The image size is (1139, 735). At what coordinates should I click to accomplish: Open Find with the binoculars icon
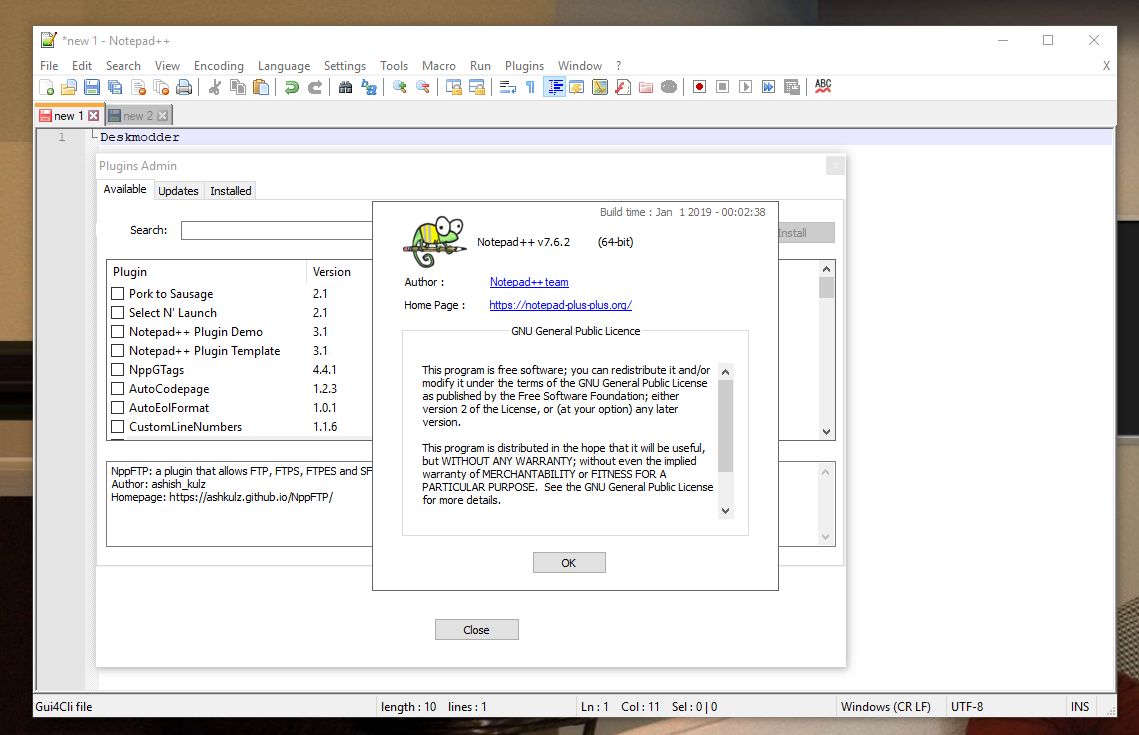[x=345, y=87]
